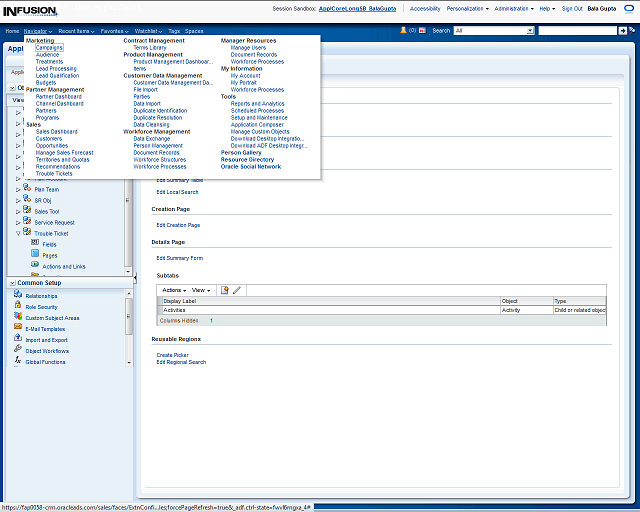Collapse the Common Setup panel
The width and height of the screenshot is (640, 512).
point(11,283)
